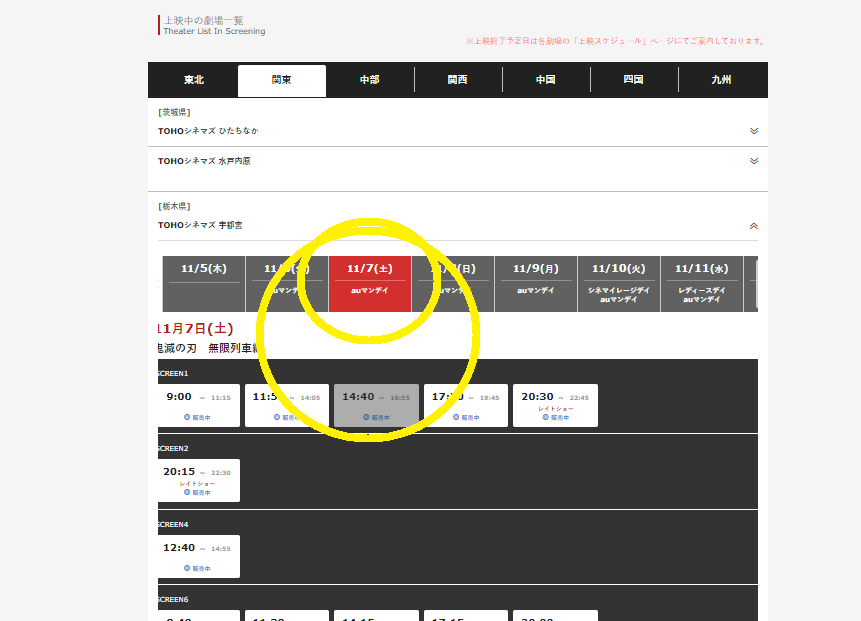Choose the 11/9(月) auマンデイ date
The image size is (861, 621).
click(x=536, y=284)
